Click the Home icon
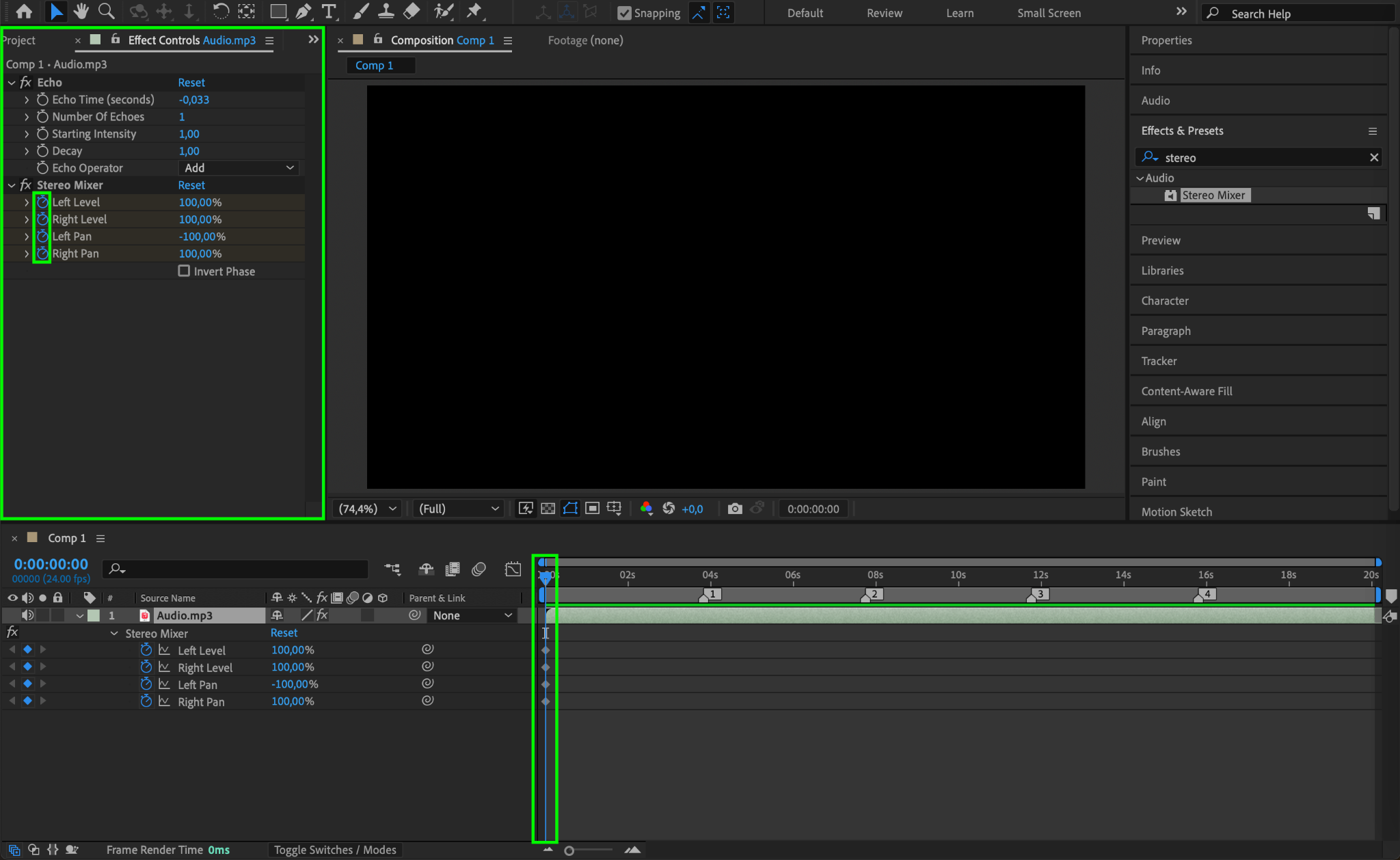The image size is (1400, 860). pos(24,12)
